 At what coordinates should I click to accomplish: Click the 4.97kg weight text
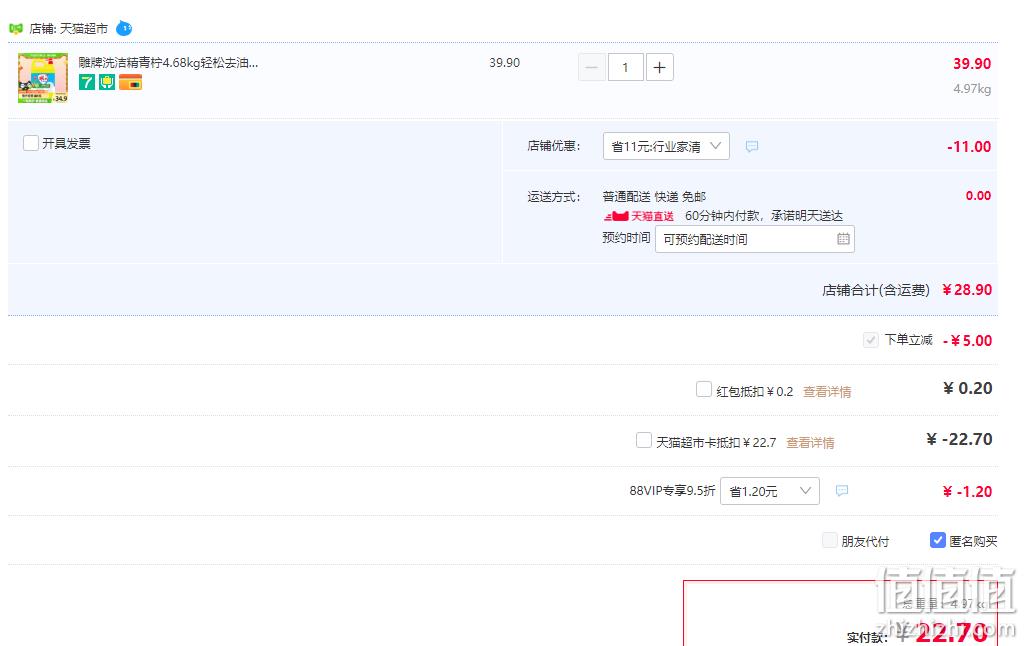click(x=971, y=88)
